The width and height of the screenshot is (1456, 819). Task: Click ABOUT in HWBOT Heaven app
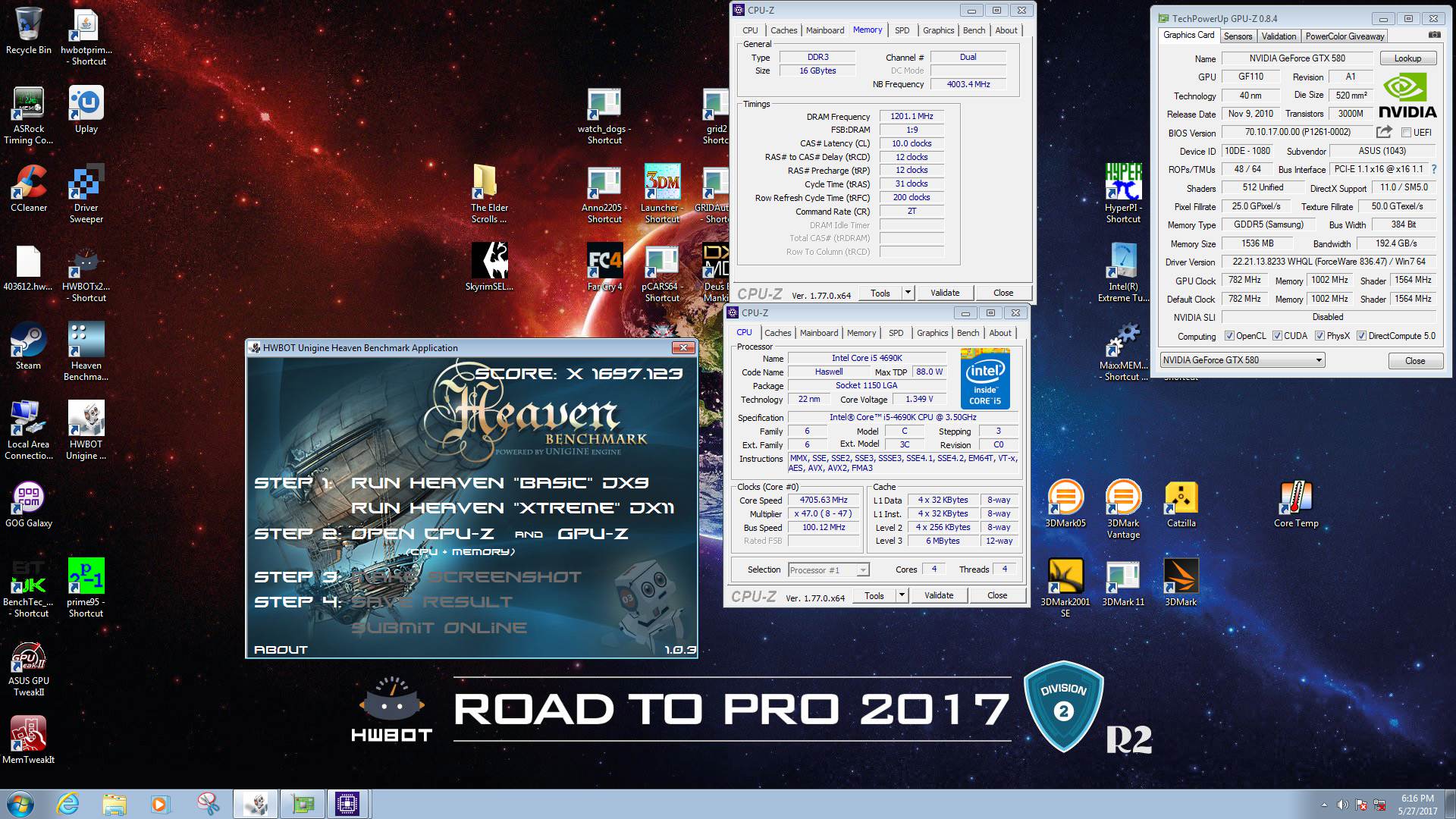(281, 650)
